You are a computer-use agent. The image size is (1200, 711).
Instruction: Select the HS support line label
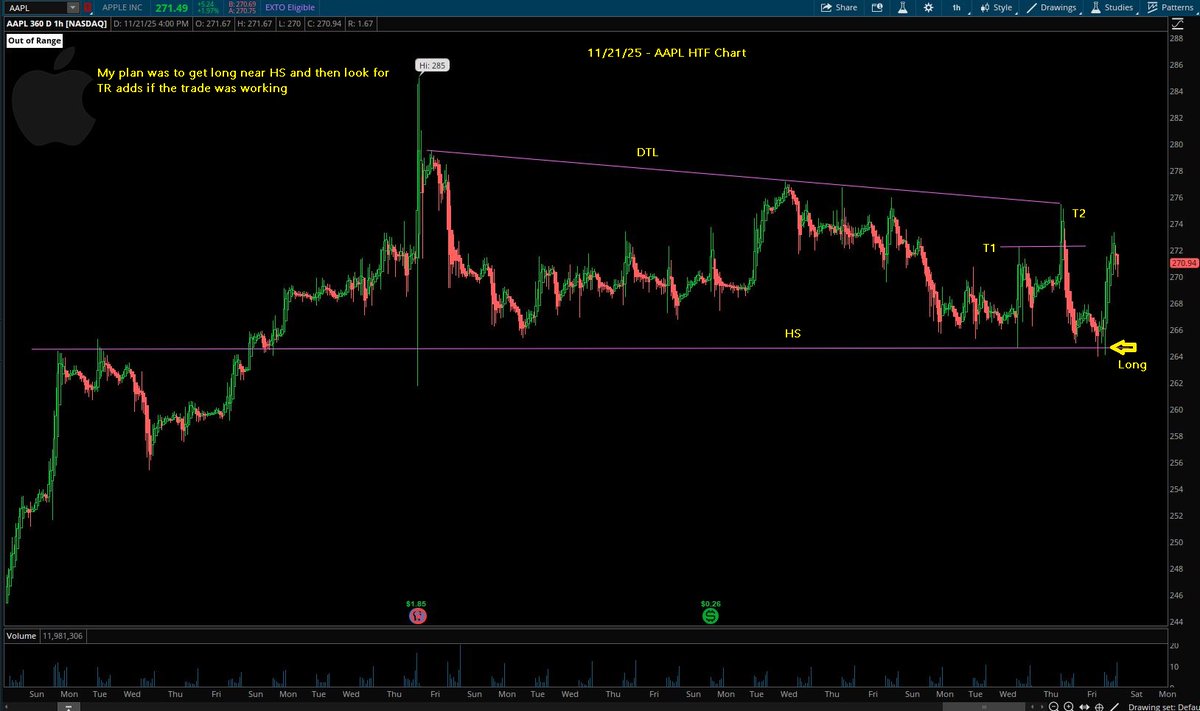pos(792,333)
